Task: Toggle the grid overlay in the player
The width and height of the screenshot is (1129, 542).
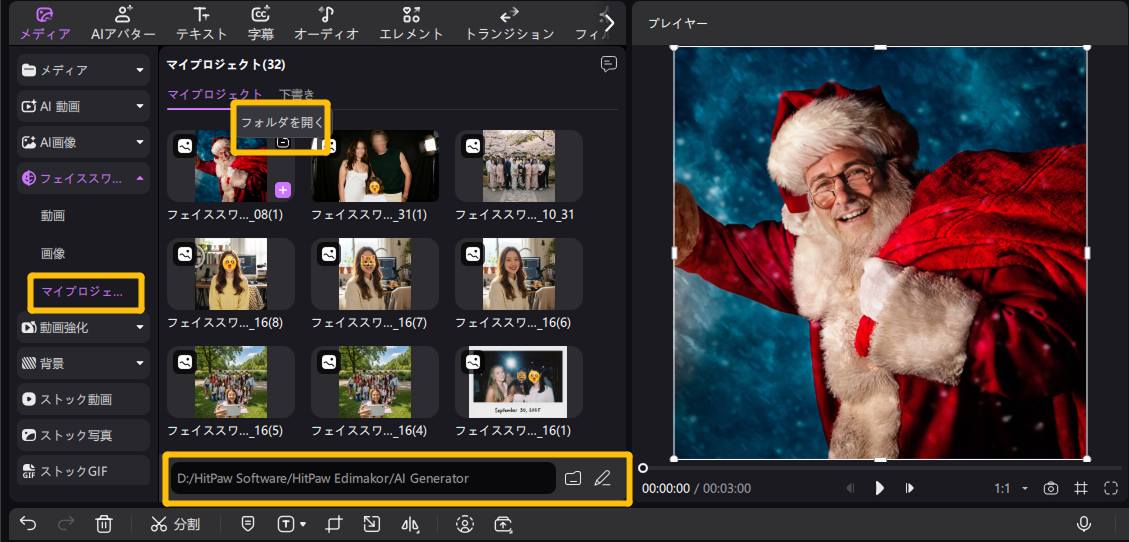Action: click(x=1081, y=488)
